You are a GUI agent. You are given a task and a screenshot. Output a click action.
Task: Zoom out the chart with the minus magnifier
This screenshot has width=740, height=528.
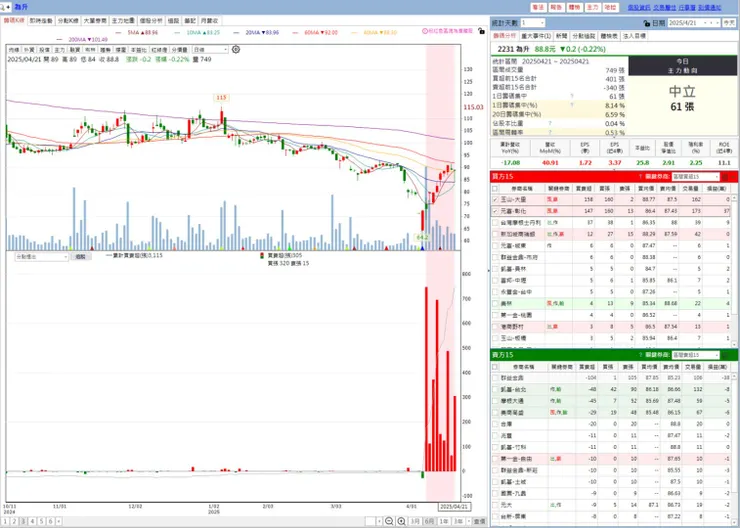(389, 521)
